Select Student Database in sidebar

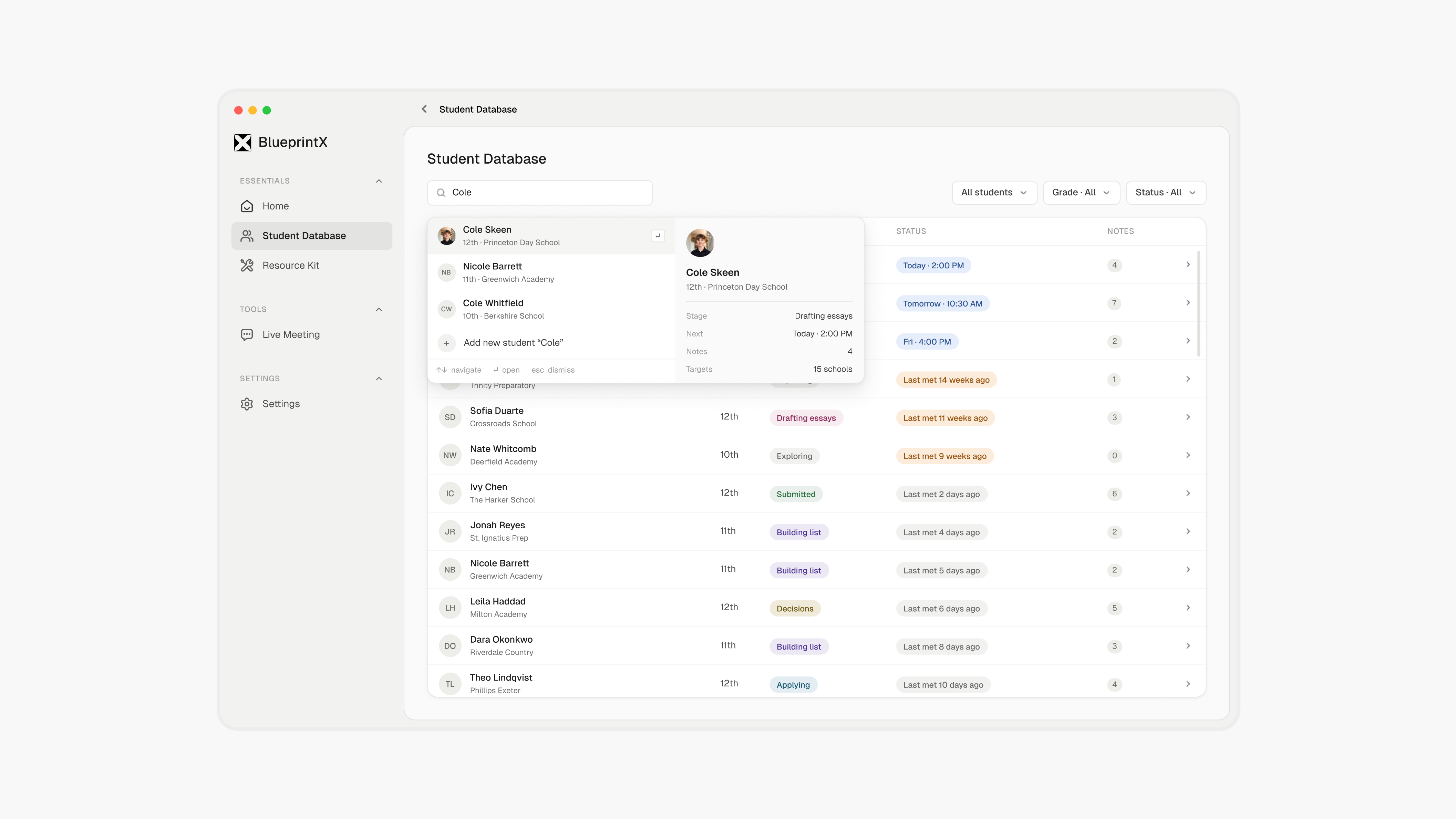coord(311,236)
